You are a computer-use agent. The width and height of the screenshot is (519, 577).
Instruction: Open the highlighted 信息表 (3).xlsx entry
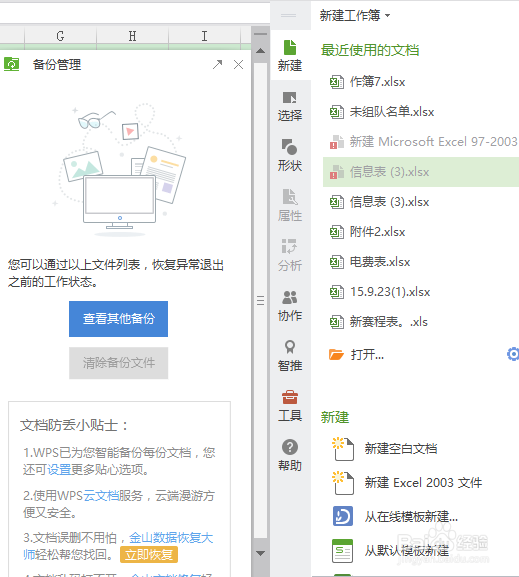[421, 172]
